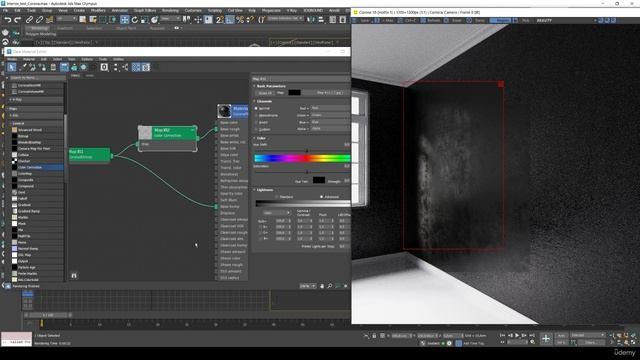Click the Saturation slider handle
Viewport: 640px width, 360px height.
click(x=307, y=172)
